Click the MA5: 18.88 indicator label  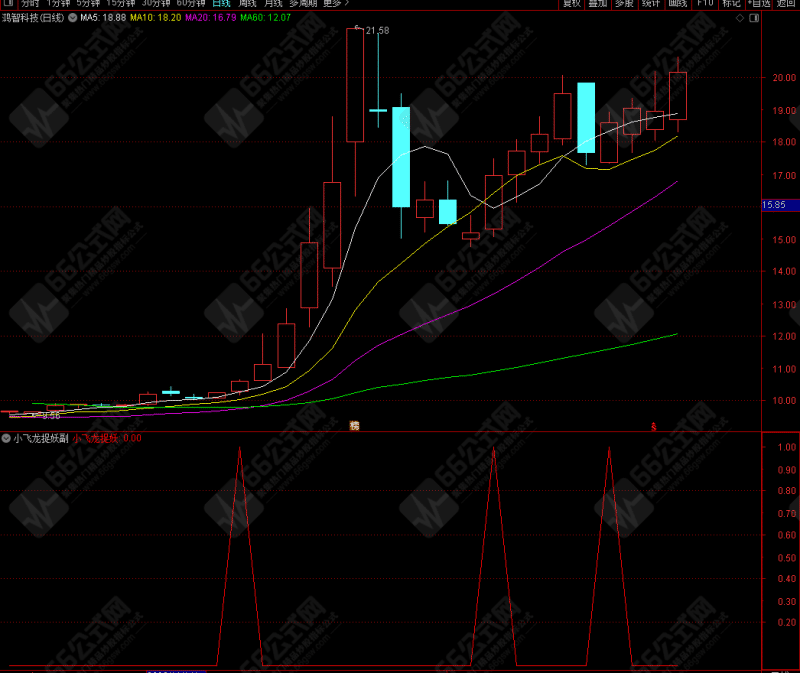coord(103,17)
